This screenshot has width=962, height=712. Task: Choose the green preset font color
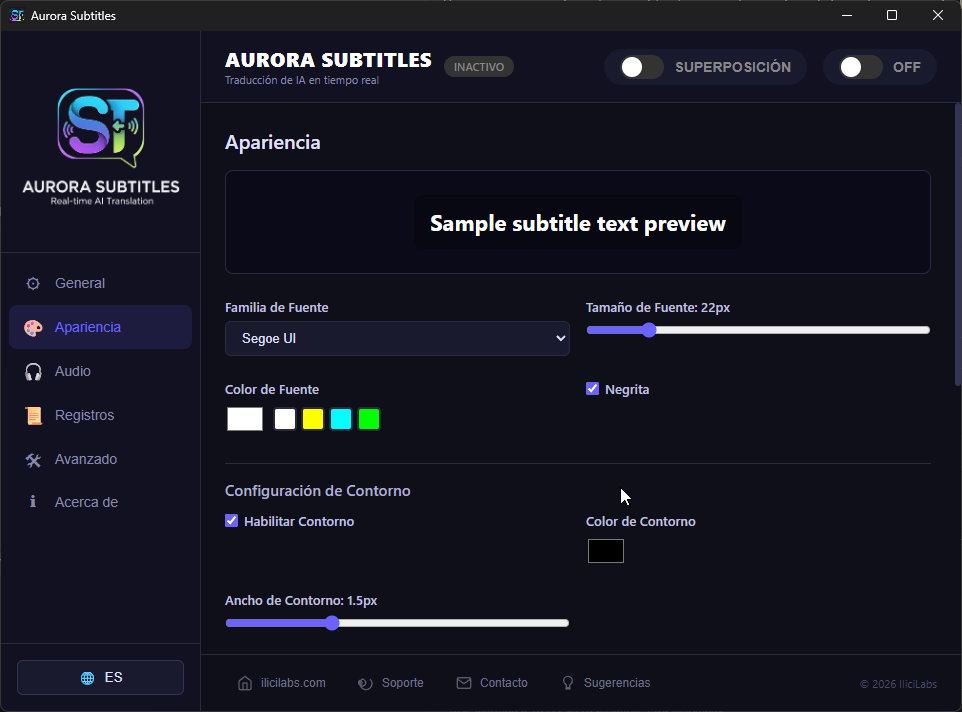369,419
